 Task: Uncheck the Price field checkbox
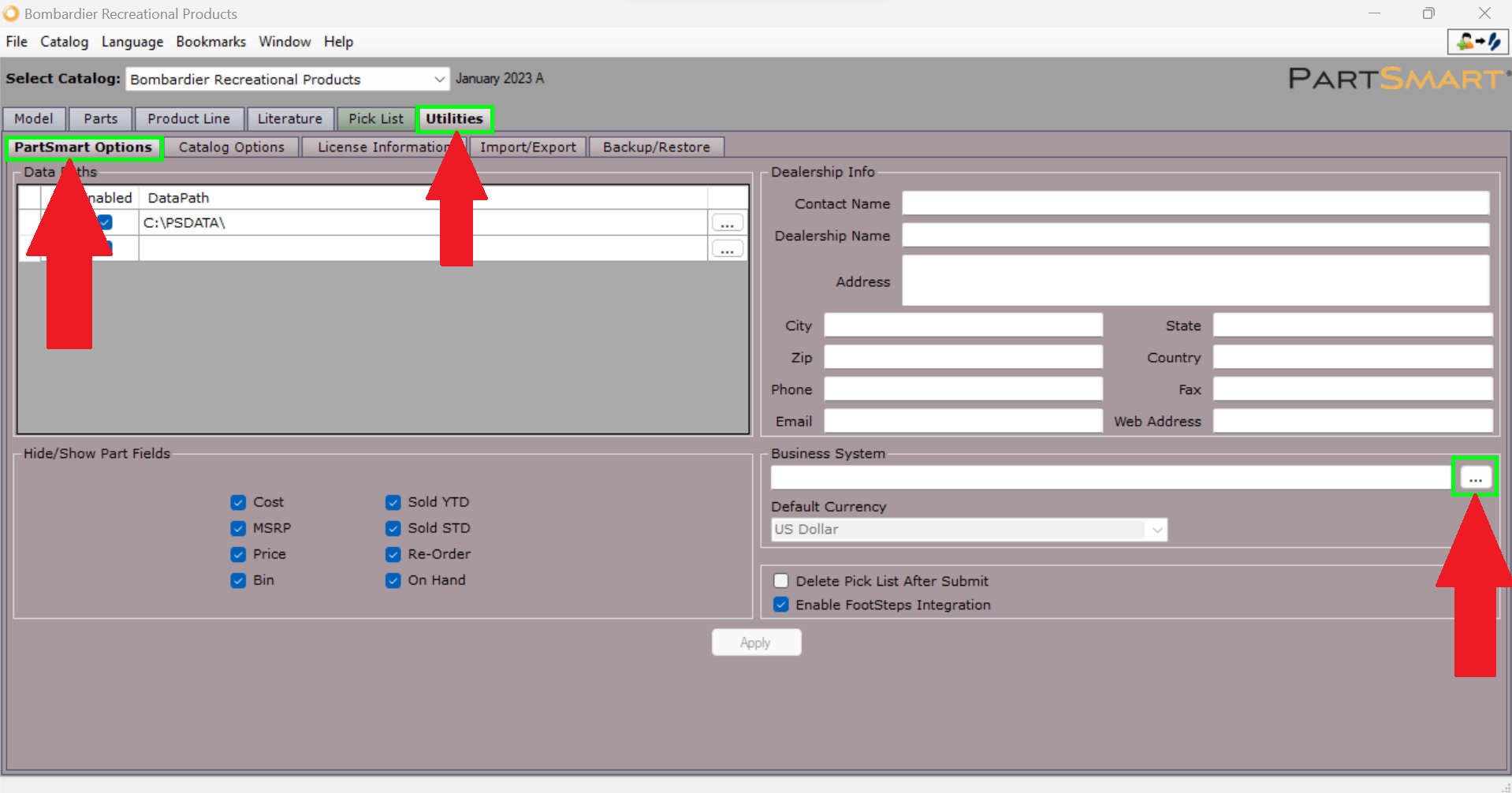pyautogui.click(x=238, y=554)
